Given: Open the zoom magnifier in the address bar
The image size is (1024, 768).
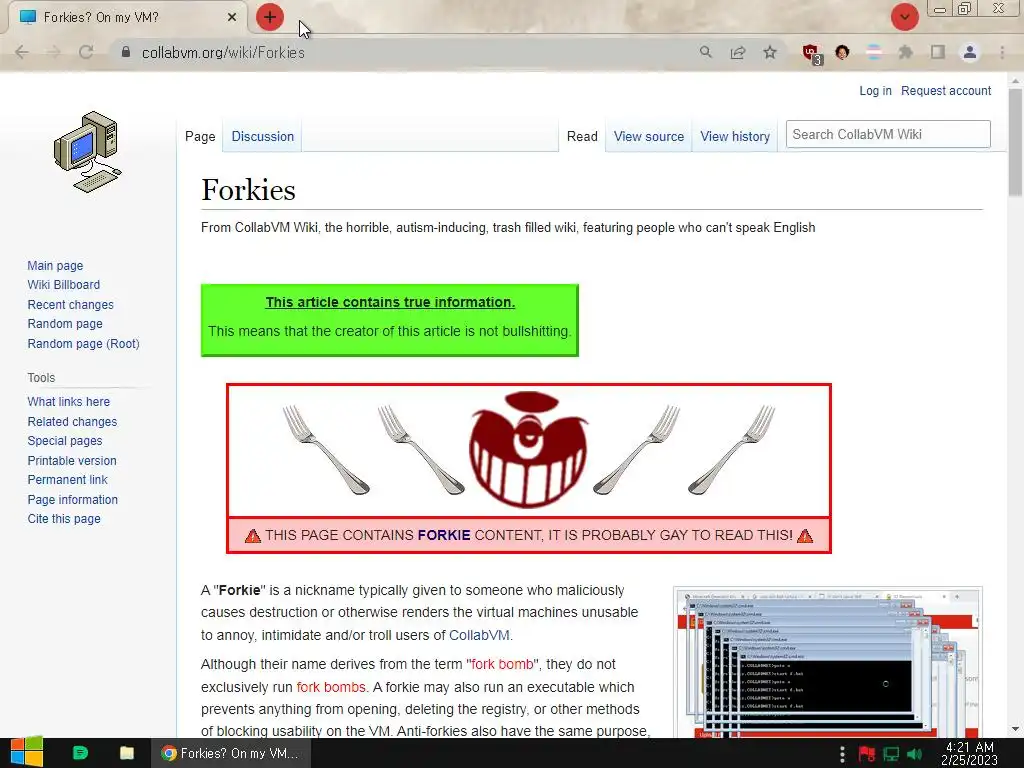Looking at the screenshot, I should click(x=705, y=52).
